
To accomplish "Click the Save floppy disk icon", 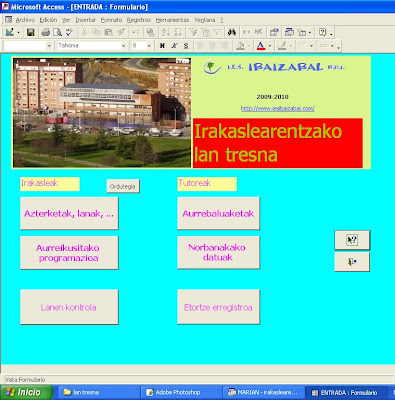I will (31, 32).
